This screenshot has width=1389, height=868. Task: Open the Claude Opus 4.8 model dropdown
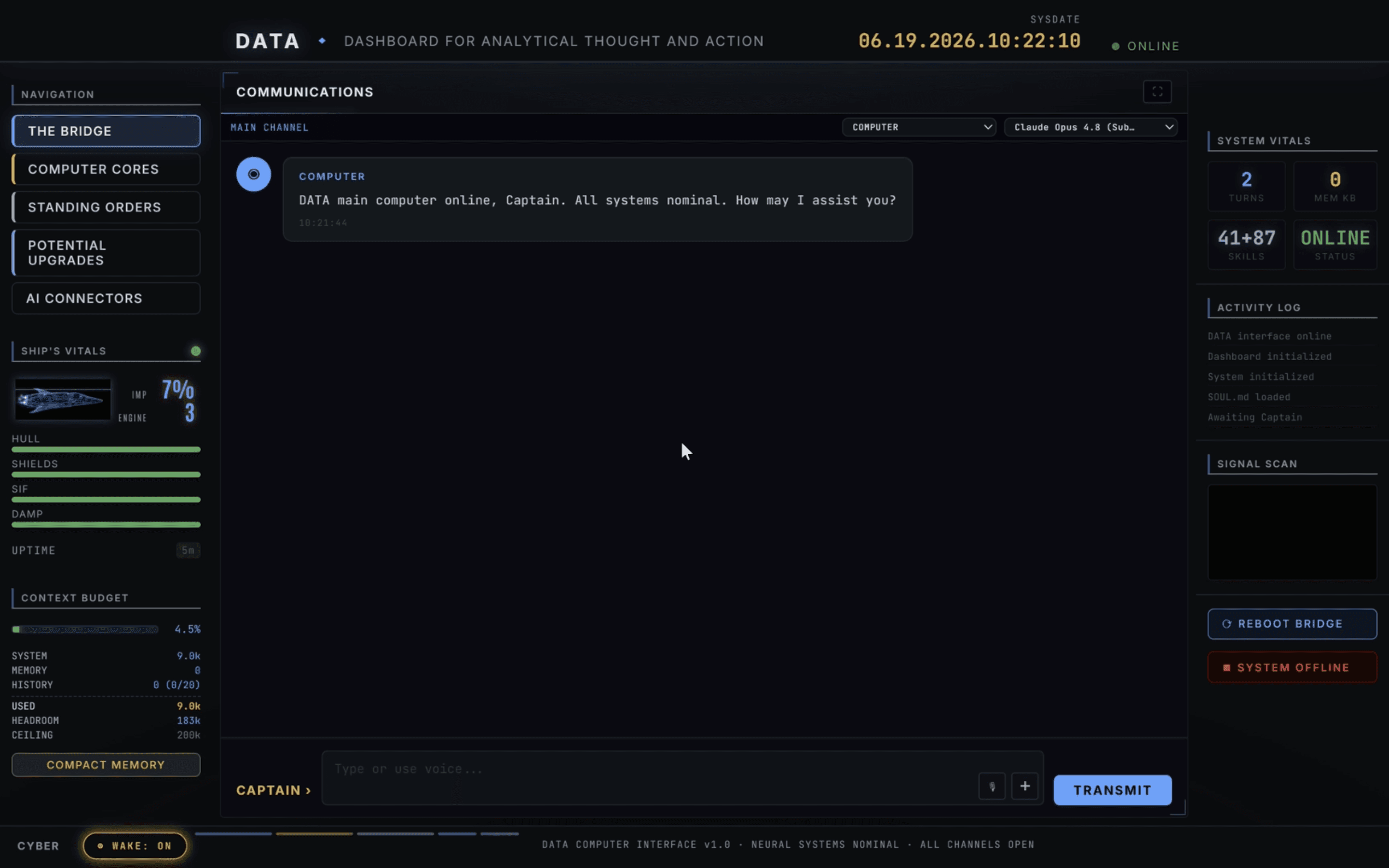pos(1090,127)
